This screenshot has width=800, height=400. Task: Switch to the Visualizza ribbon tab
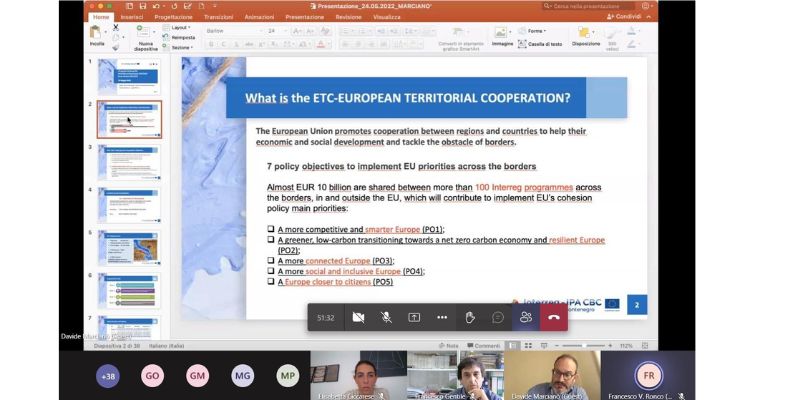pos(387,17)
